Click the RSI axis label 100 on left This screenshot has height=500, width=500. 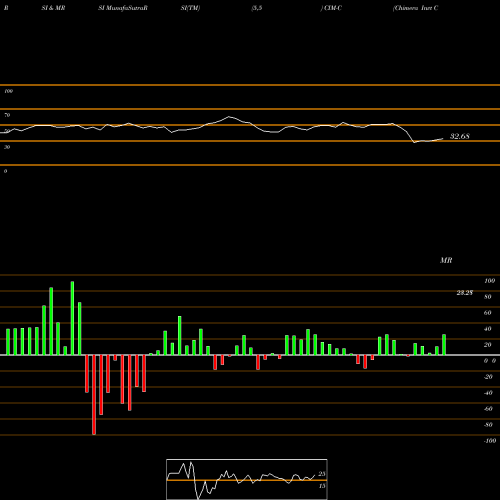[9, 91]
